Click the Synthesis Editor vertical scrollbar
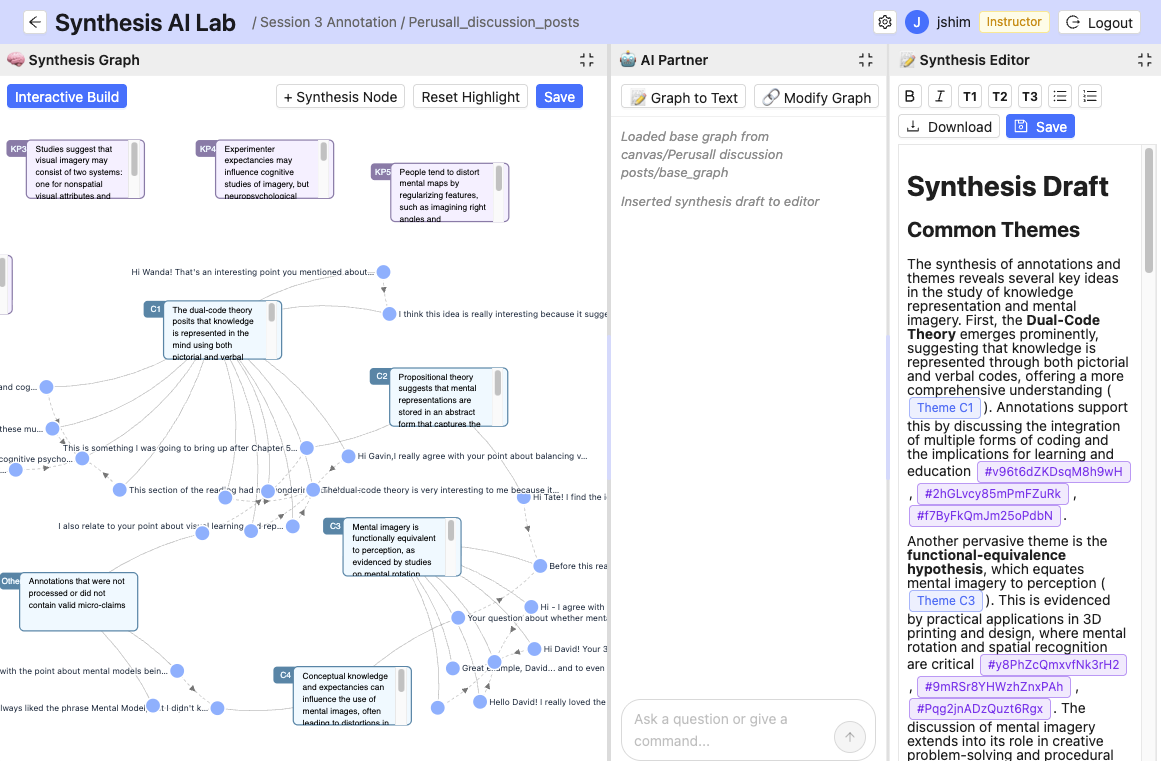 pyautogui.click(x=1148, y=211)
